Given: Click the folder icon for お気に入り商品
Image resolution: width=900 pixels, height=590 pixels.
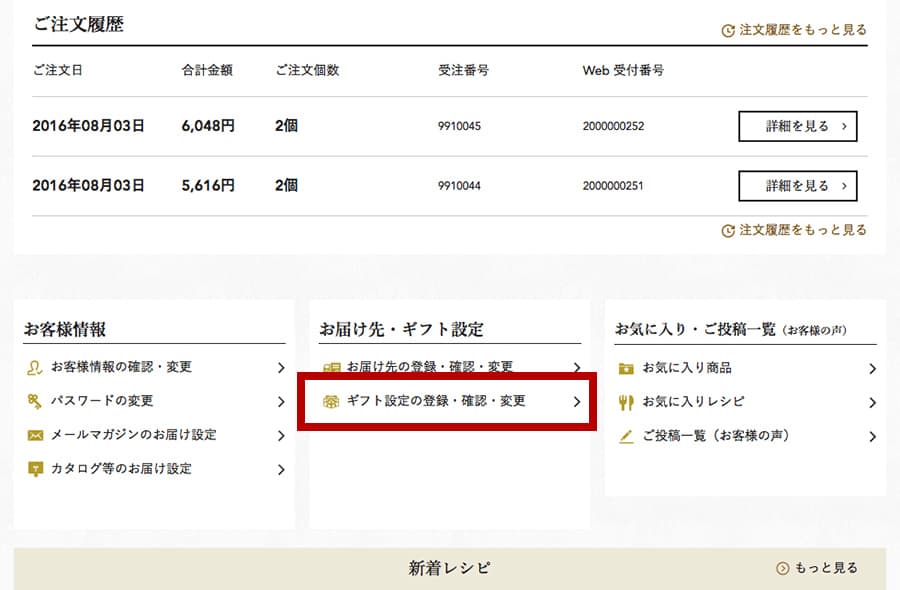Looking at the screenshot, I should pyautogui.click(x=627, y=368).
